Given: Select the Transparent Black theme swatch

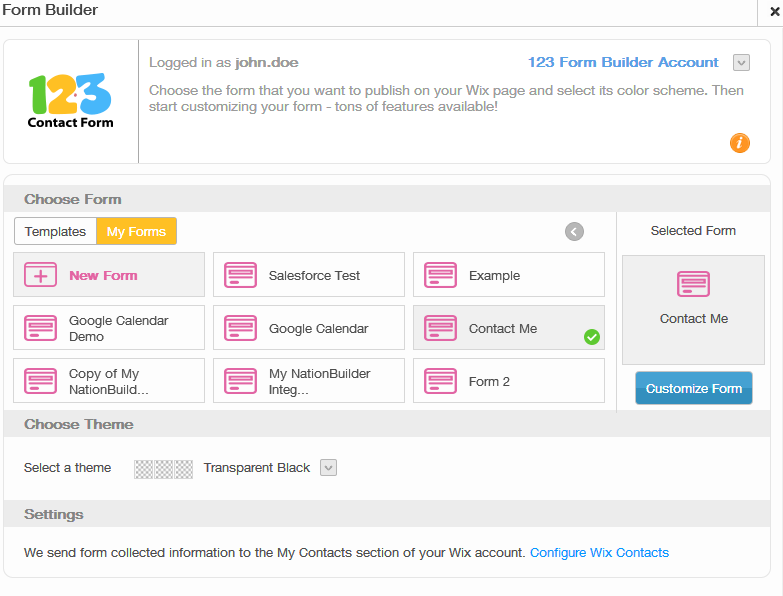Looking at the screenshot, I should click(163, 469).
